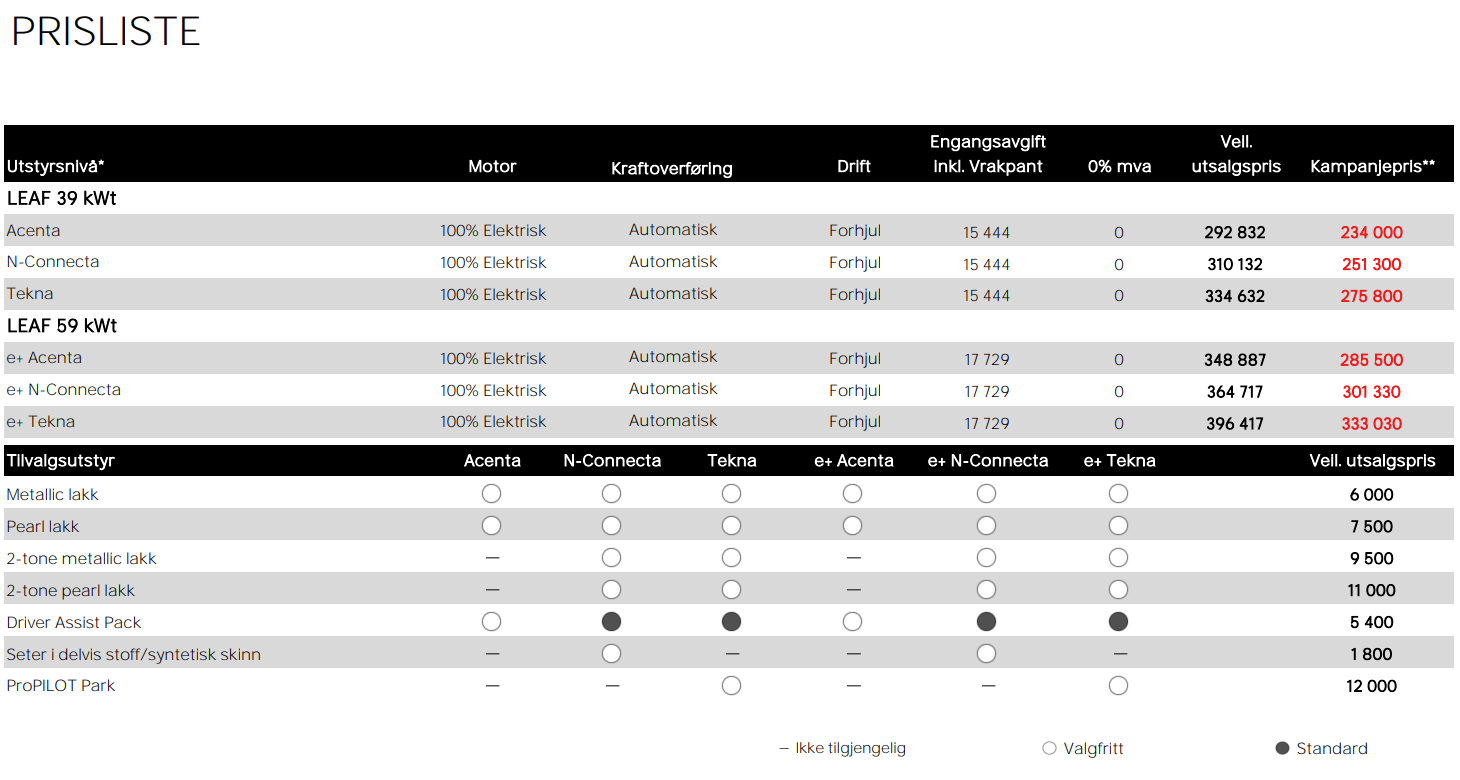Choose 2-tone metallic lakk for N-Connecta
This screenshot has height=780, width=1460.
pos(612,558)
